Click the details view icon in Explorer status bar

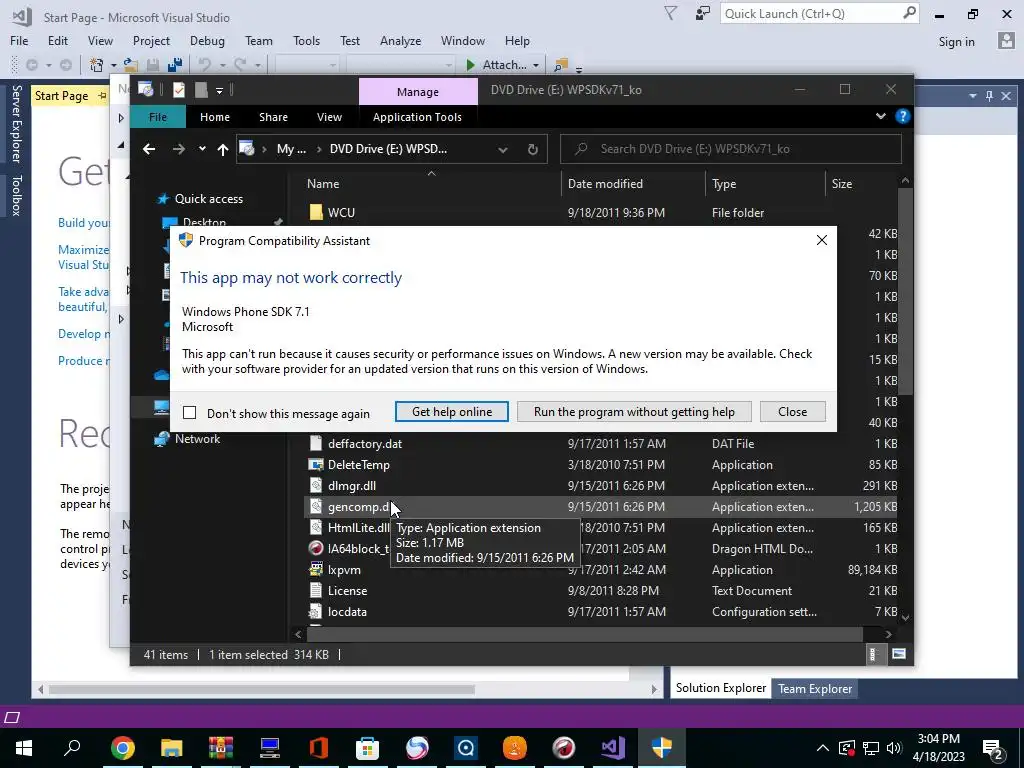click(x=872, y=654)
